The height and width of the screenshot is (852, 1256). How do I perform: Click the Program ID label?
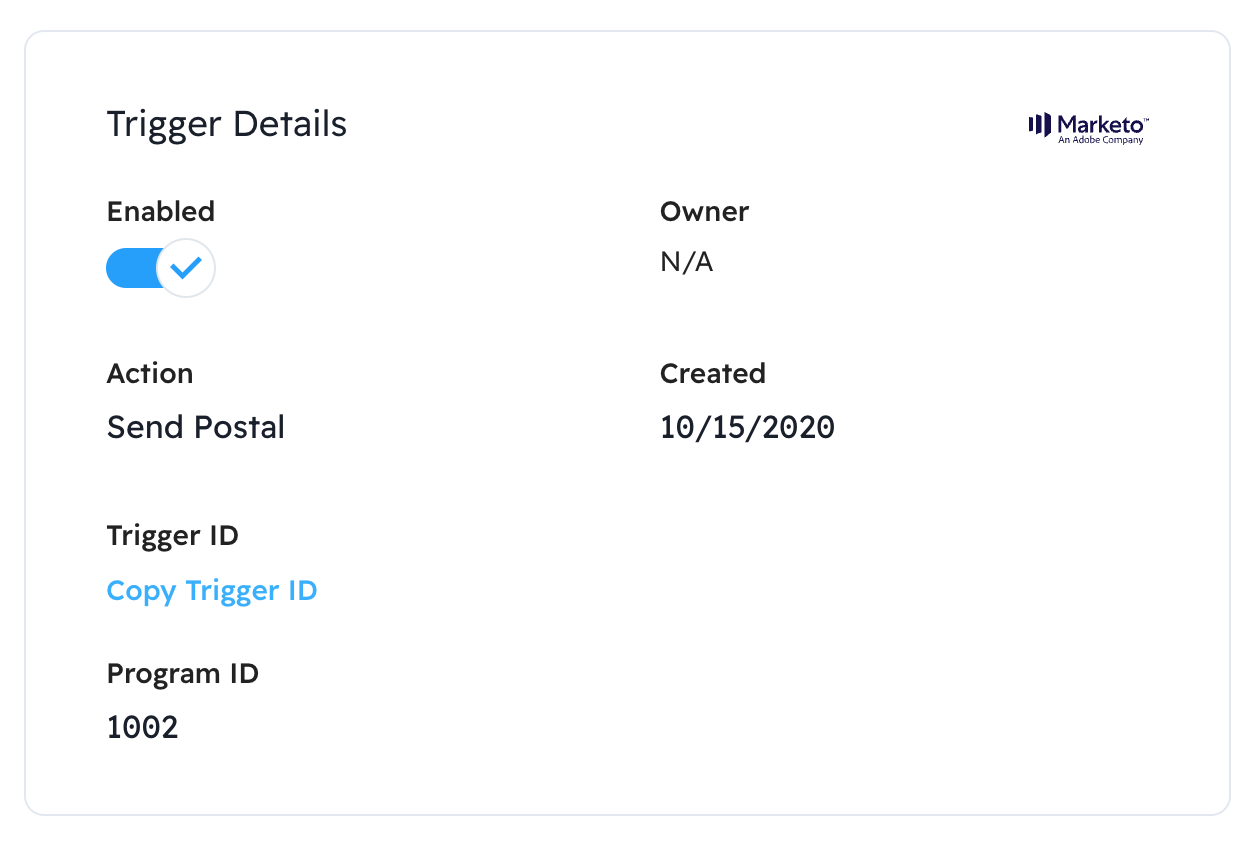click(x=183, y=674)
